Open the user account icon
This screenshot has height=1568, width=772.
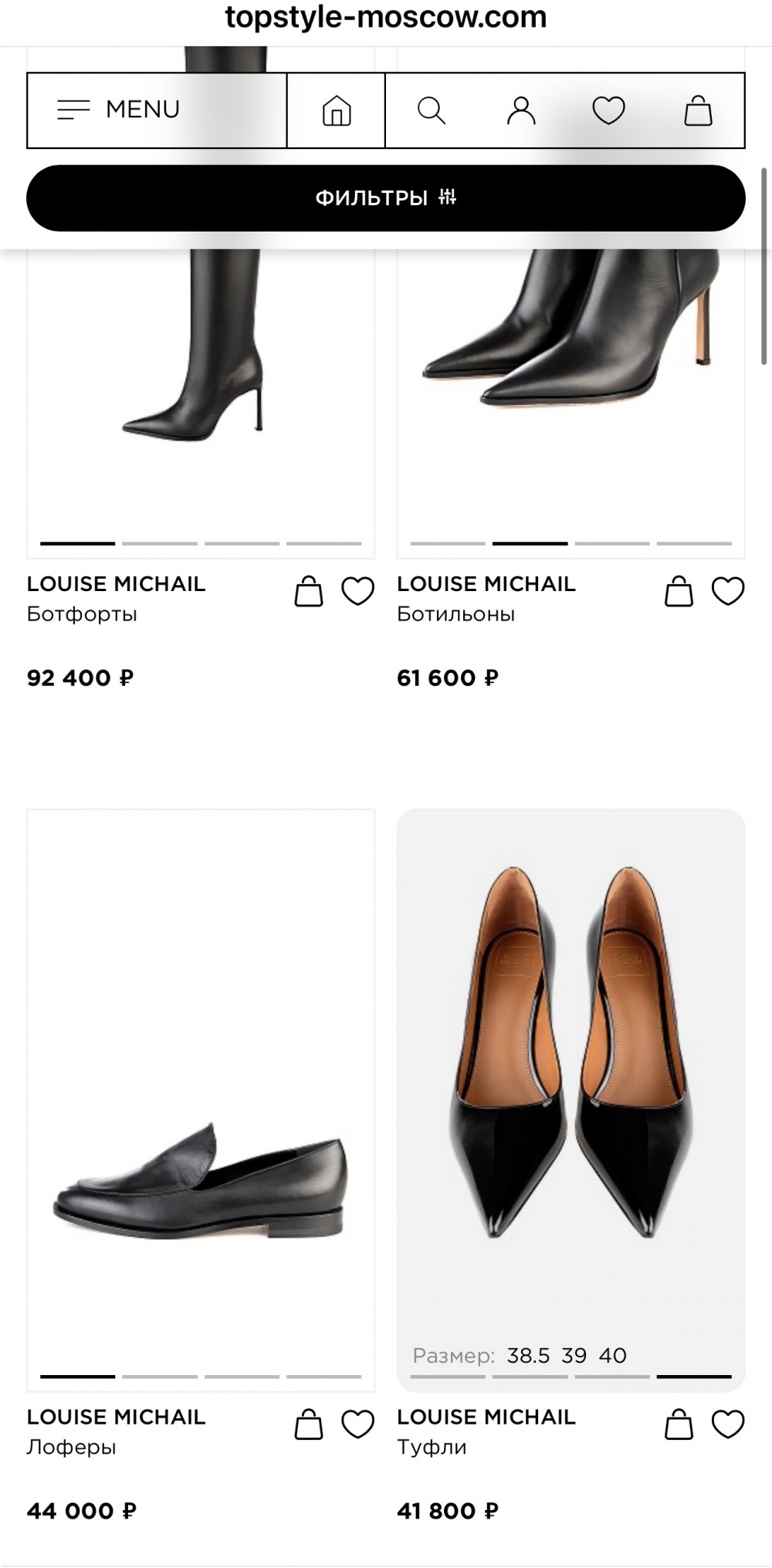click(521, 110)
